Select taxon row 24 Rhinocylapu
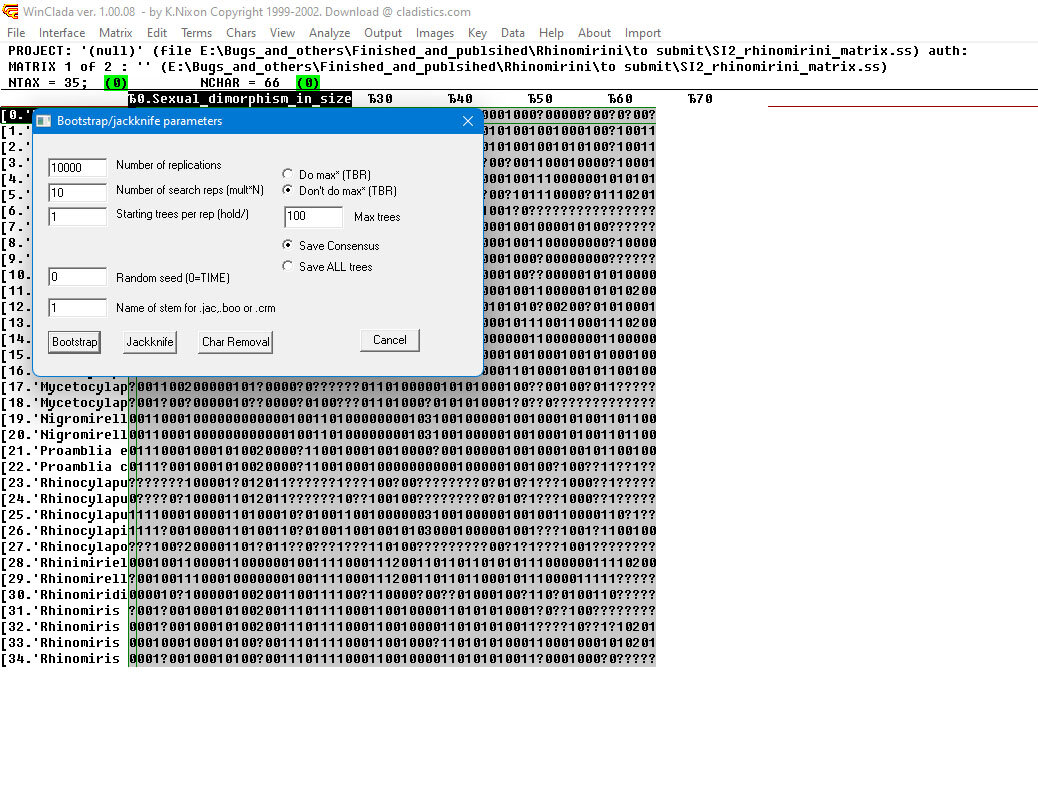Viewport: 1038px width, 788px height. (x=65, y=499)
